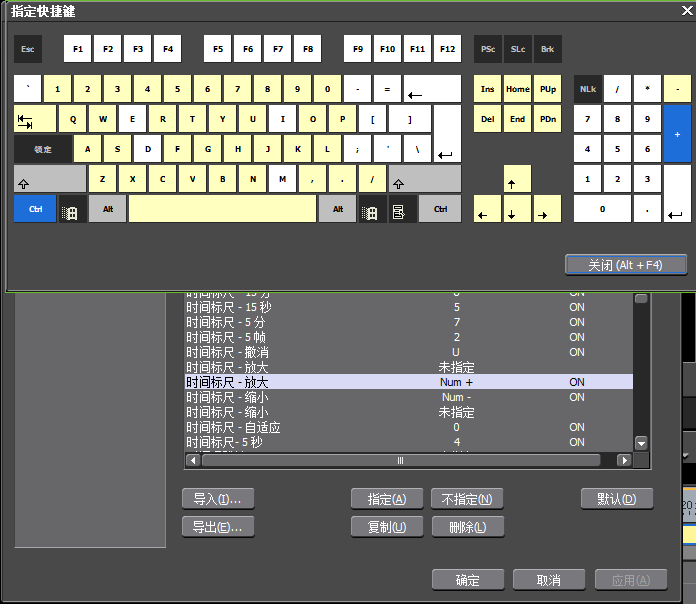This screenshot has height=604, width=696.
Task: Click the 导入 button
Action: 218,498
